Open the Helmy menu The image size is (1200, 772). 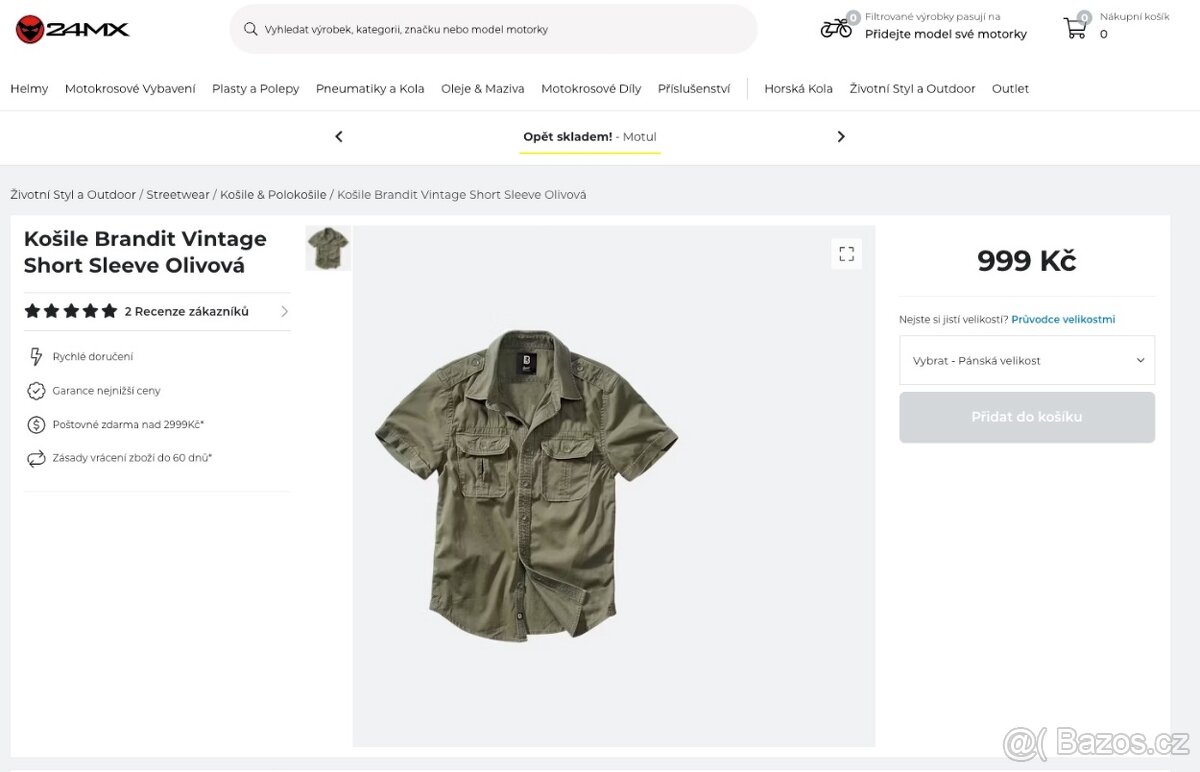pos(29,89)
